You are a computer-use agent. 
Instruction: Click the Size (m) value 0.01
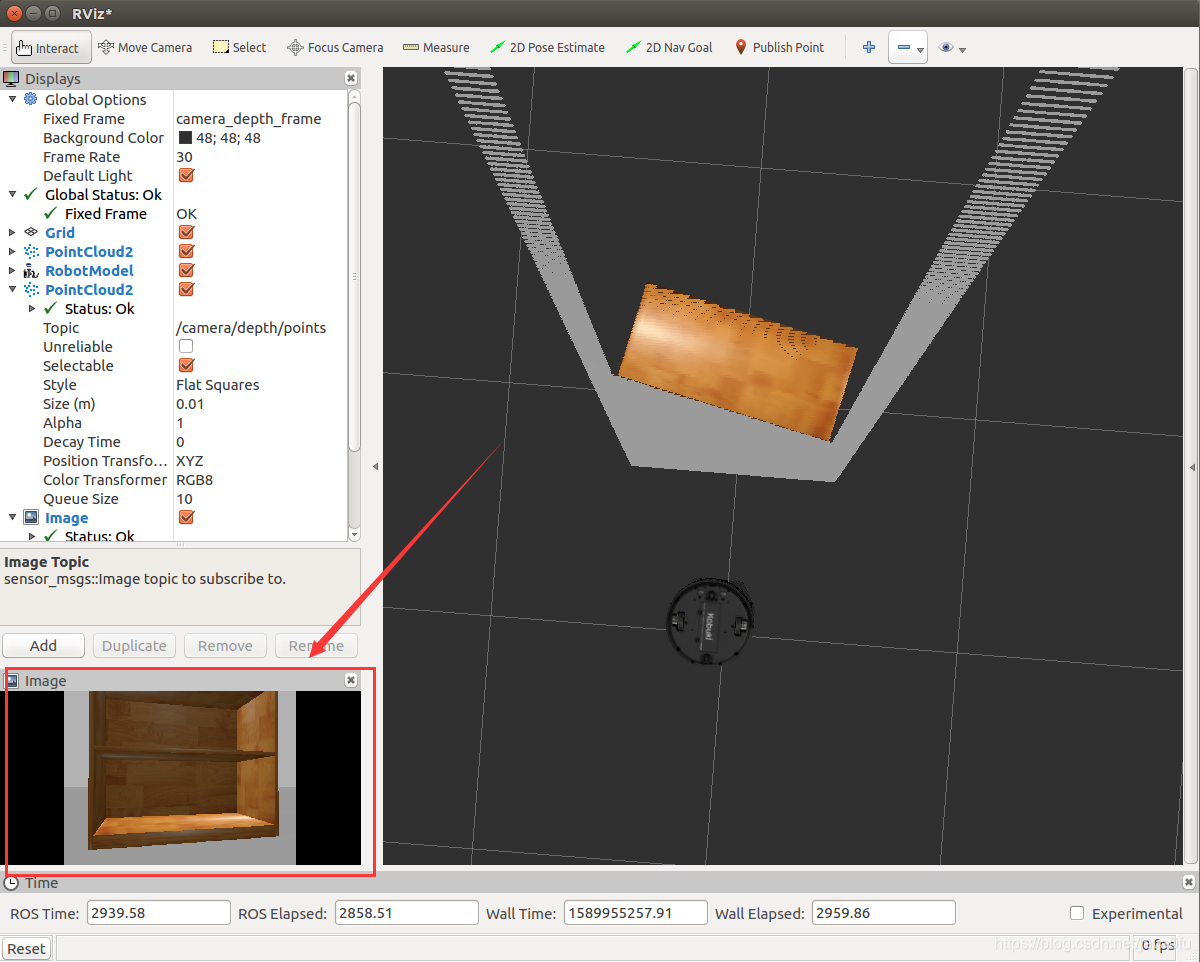coord(190,403)
